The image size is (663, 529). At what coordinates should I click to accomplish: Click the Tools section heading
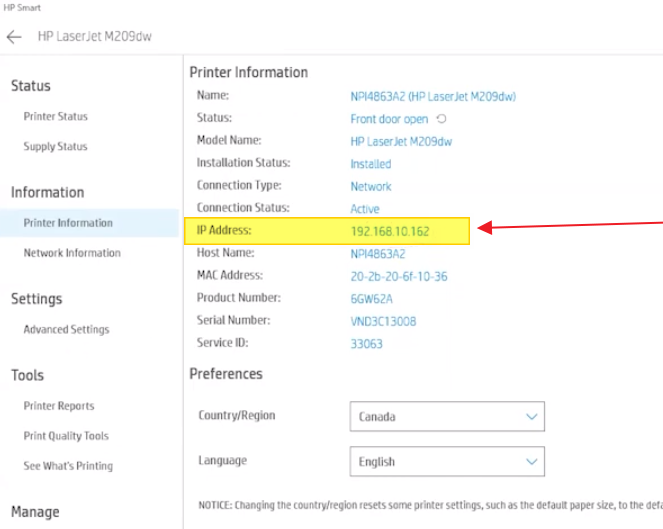click(x=27, y=376)
